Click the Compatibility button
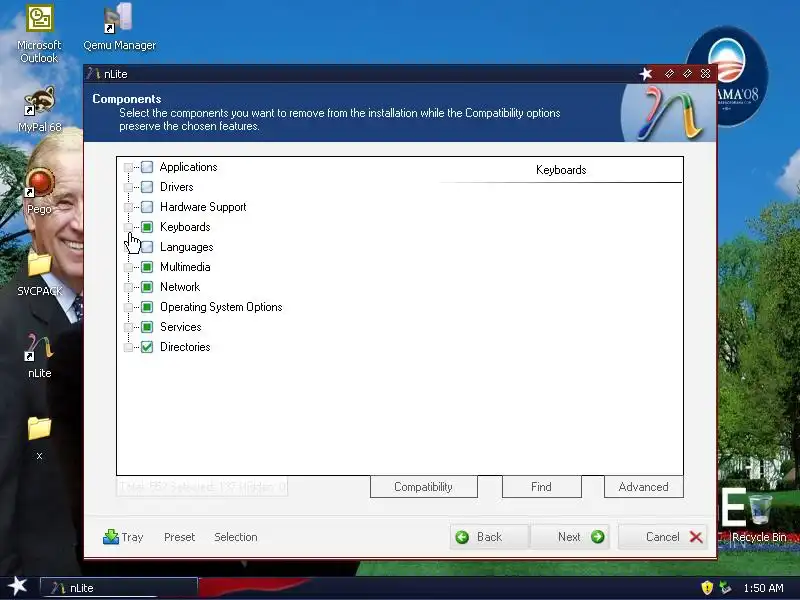This screenshot has height=600, width=800. [423, 487]
